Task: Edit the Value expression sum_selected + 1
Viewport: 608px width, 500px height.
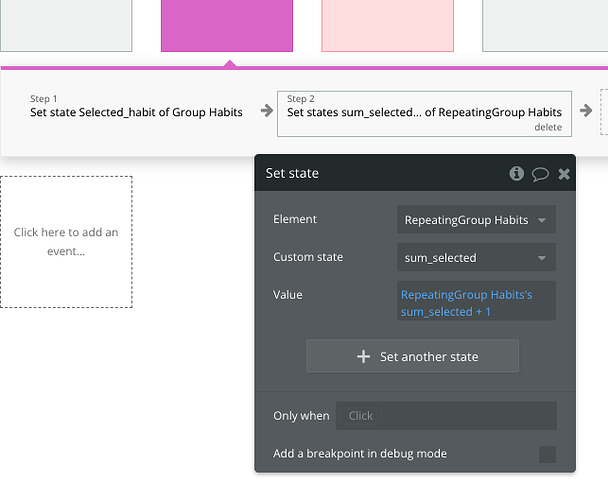Action: point(476,303)
